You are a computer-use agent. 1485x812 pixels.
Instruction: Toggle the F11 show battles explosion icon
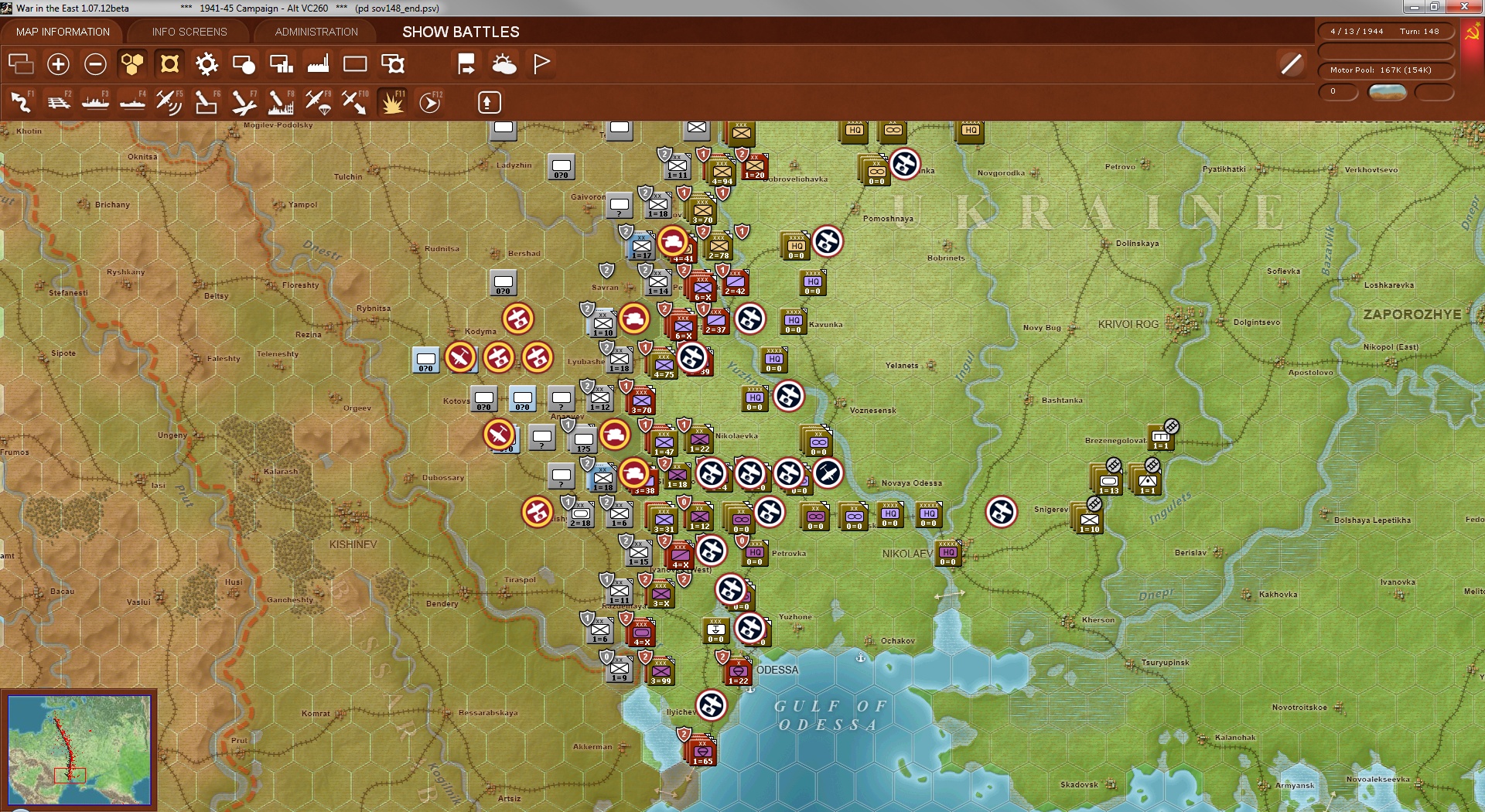click(x=392, y=102)
